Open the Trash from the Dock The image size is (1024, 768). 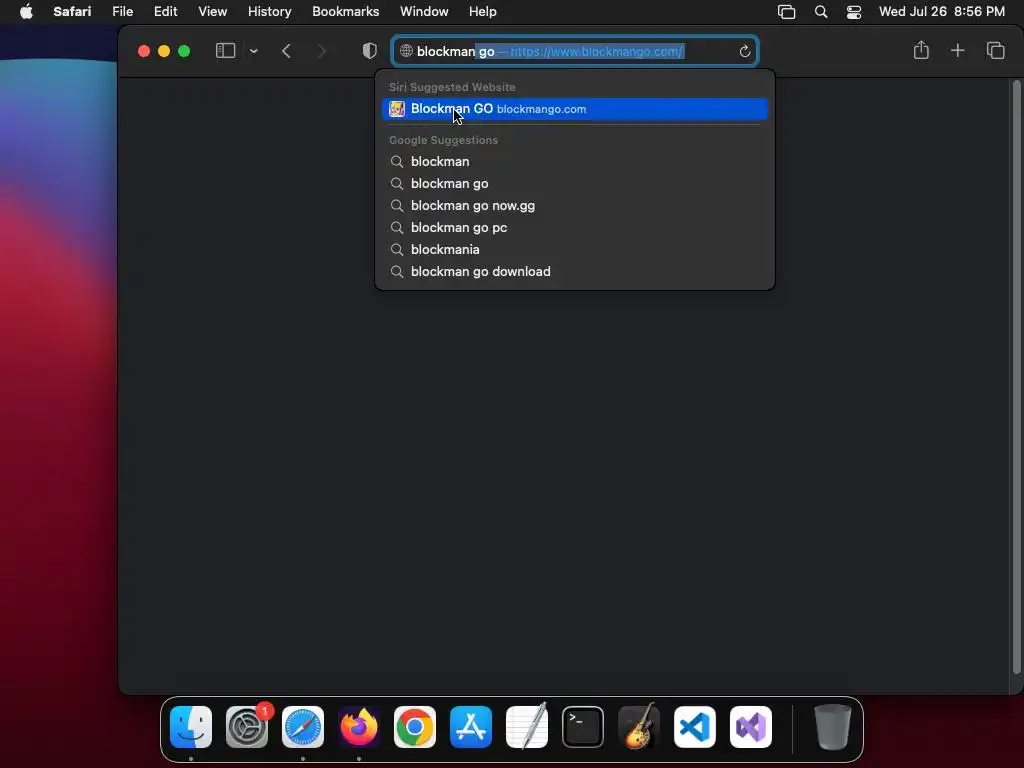click(x=833, y=727)
